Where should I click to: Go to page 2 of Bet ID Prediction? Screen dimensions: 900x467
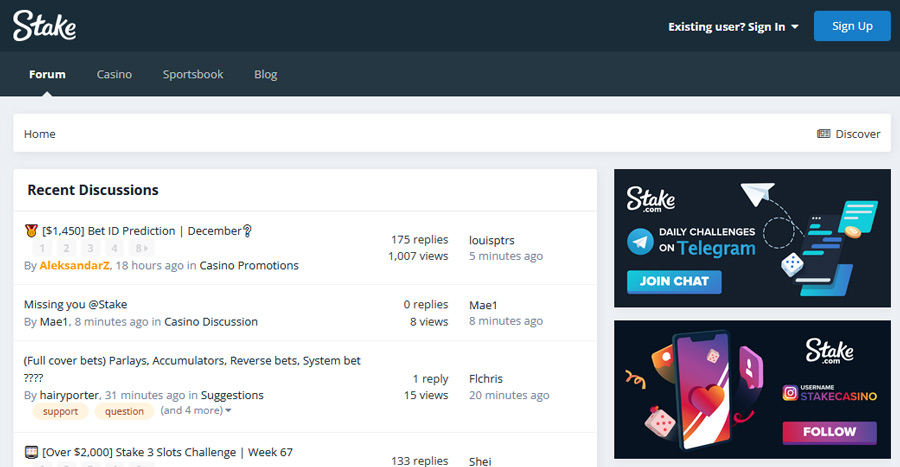click(66, 248)
